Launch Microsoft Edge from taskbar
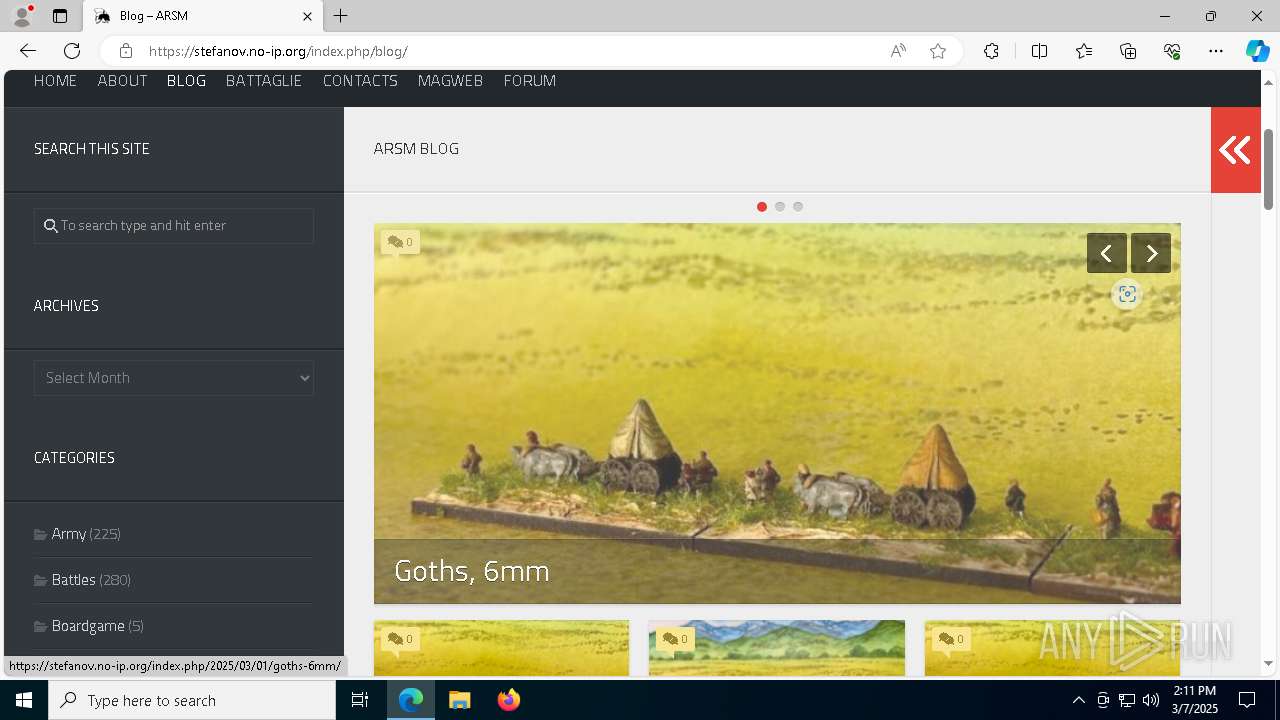 click(x=411, y=700)
